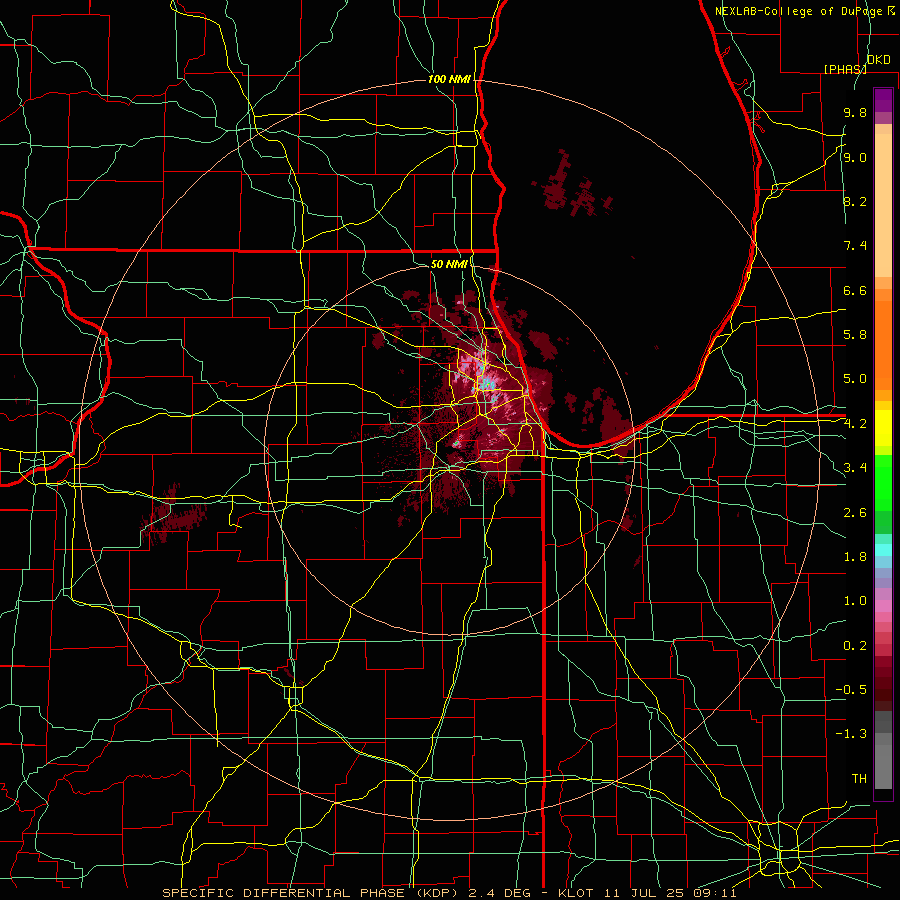Click the 0.2 scale value
Image resolution: width=900 pixels, height=900 pixels.
[855, 646]
